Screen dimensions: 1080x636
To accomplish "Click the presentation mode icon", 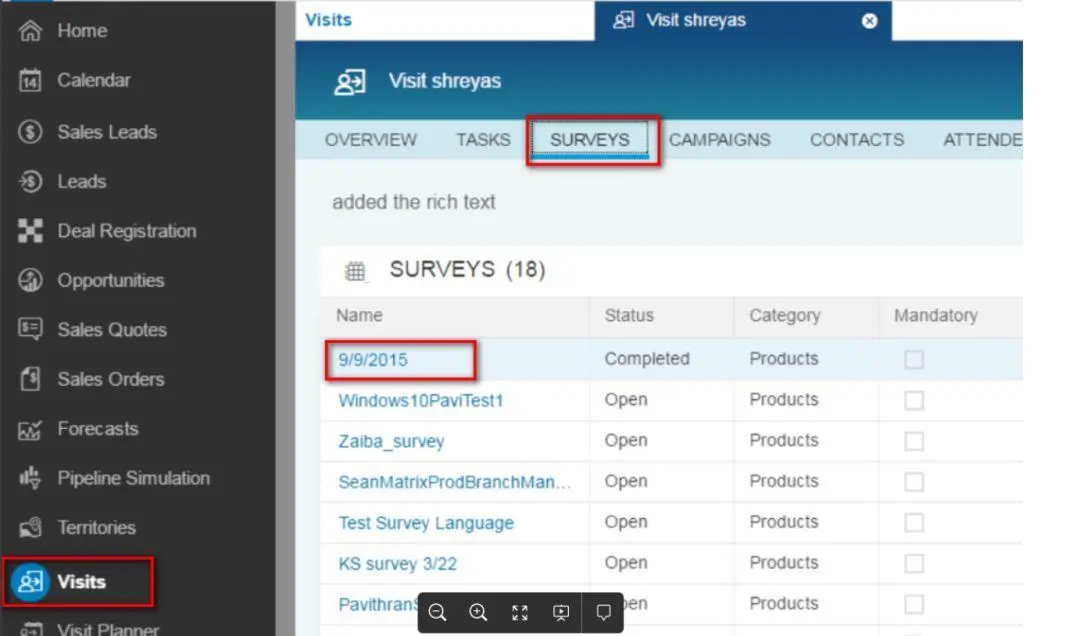I will coord(561,613).
